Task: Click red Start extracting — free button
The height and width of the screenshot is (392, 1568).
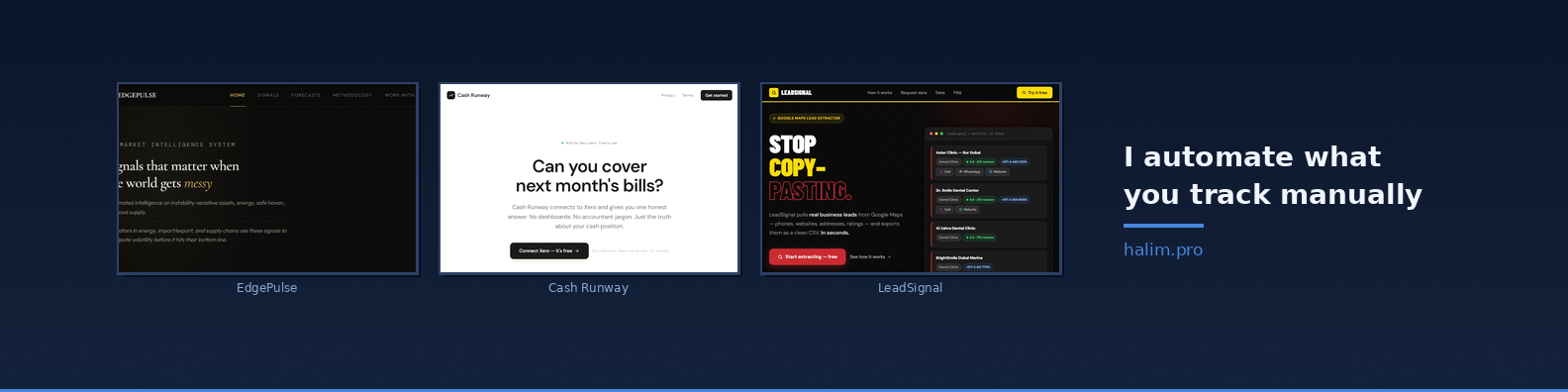Action: (x=808, y=256)
